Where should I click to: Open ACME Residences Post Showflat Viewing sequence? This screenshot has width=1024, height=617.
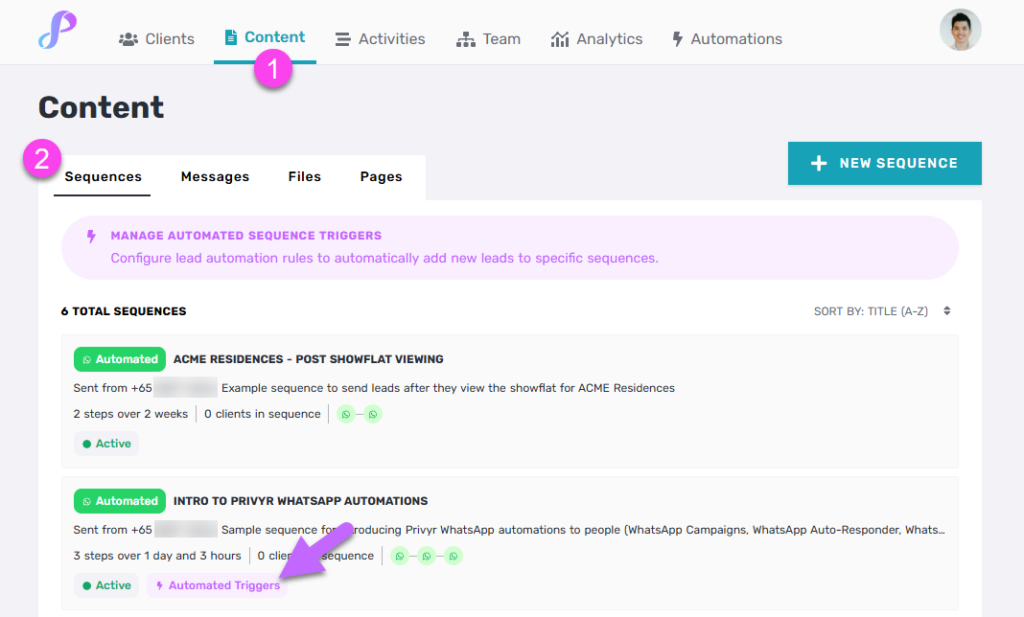tap(308, 359)
